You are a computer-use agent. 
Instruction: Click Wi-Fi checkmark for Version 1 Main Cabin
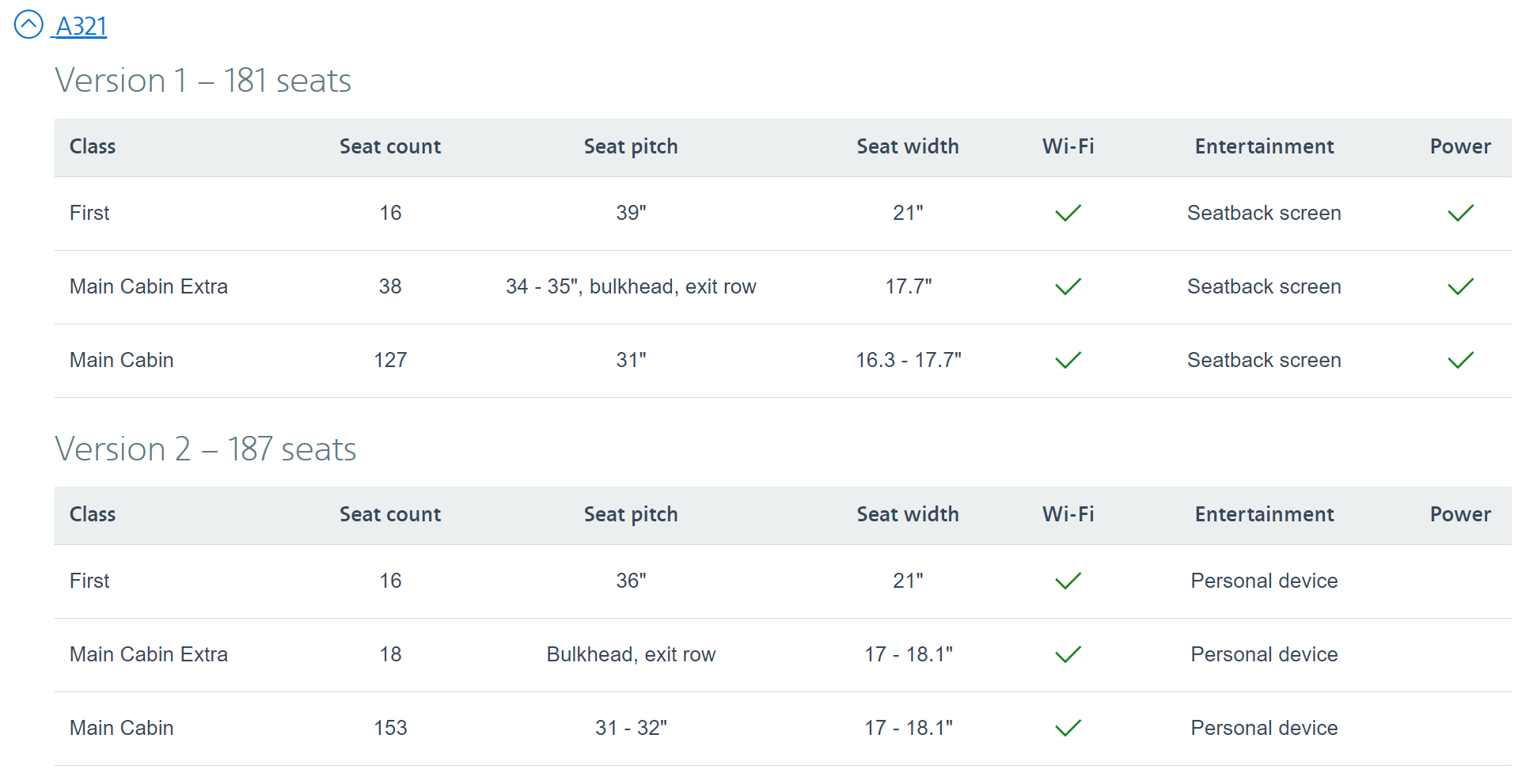(x=1068, y=360)
